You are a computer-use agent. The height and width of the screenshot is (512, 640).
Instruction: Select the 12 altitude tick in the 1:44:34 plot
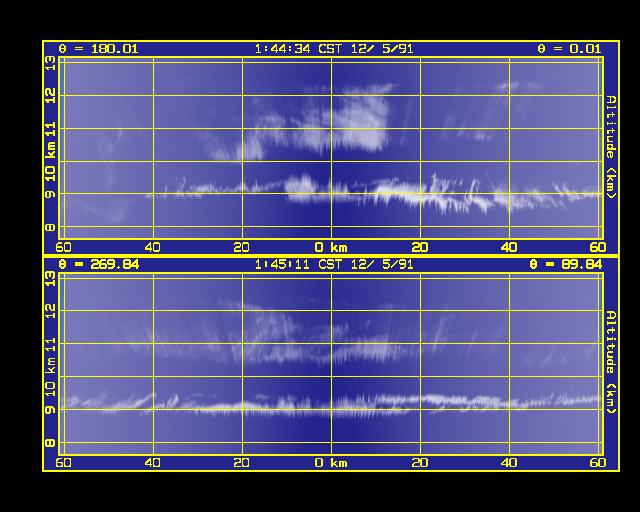pyautogui.click(x=50, y=96)
